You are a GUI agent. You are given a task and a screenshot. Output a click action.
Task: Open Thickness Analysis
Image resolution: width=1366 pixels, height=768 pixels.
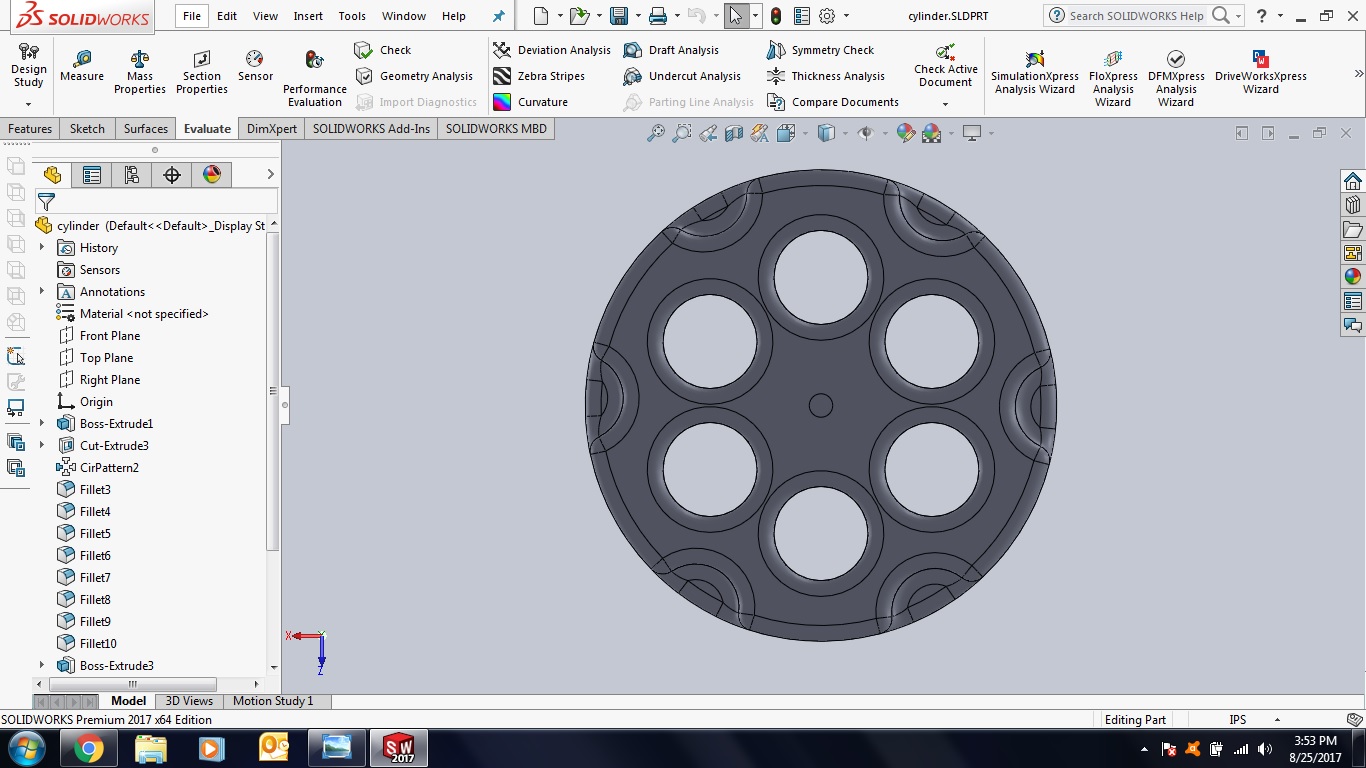pyautogui.click(x=826, y=76)
